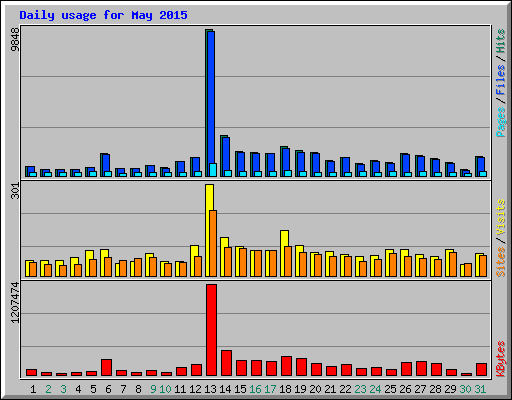
Task: Click the red KBytes bar for day 6
Action: click(106, 368)
